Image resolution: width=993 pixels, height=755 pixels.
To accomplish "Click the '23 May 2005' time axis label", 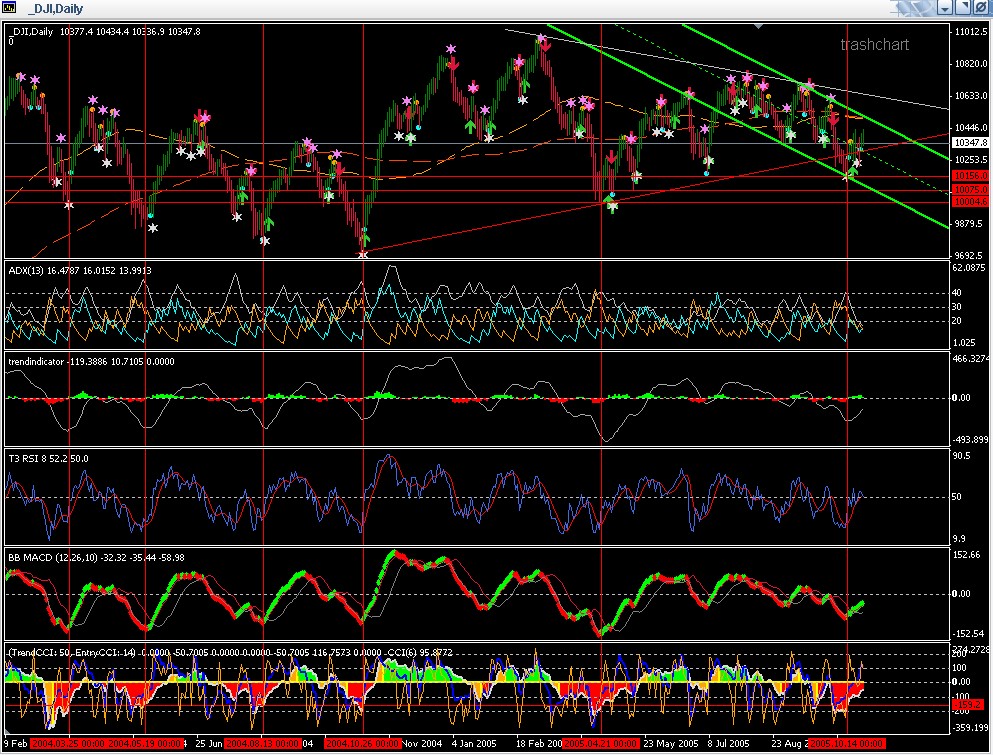I will 671,743.
